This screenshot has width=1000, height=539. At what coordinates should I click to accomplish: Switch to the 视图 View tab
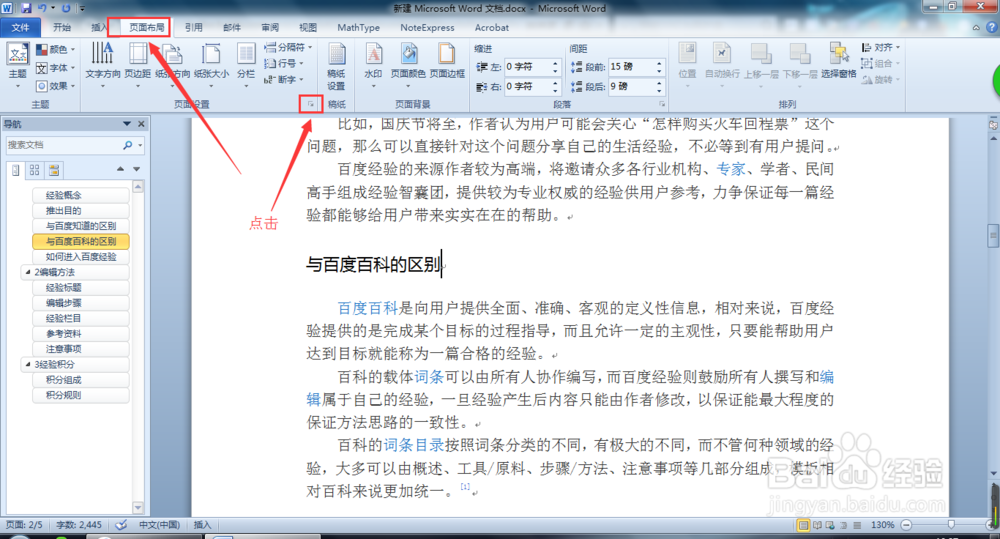[x=308, y=27]
